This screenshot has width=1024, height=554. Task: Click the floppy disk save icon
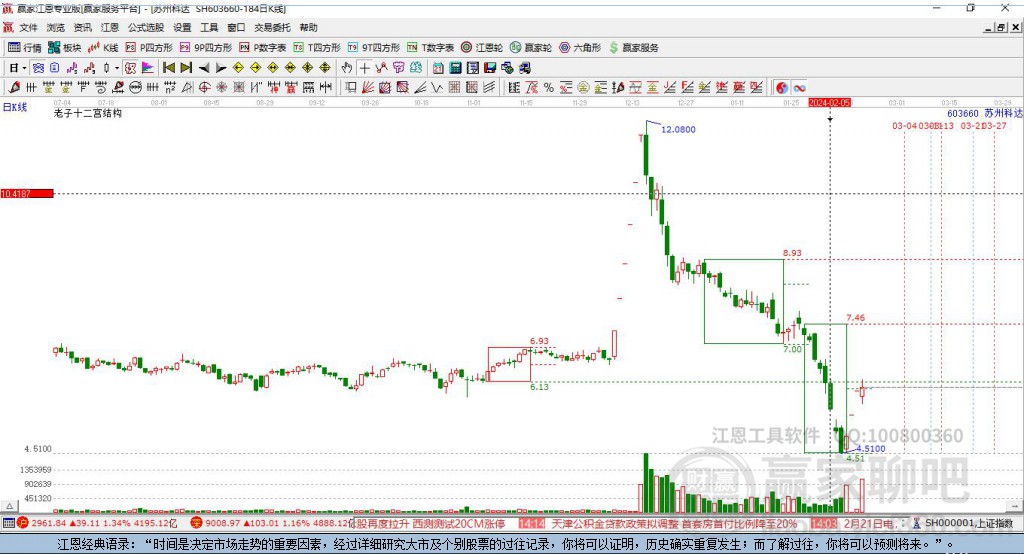(490, 68)
